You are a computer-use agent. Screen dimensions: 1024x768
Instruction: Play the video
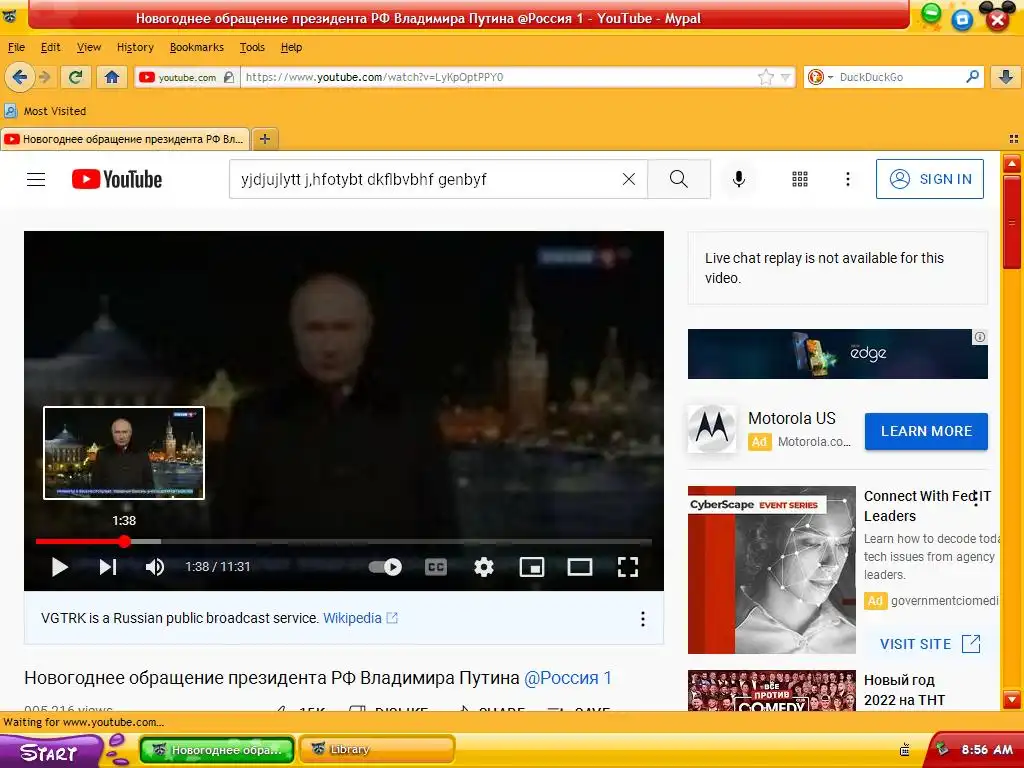tap(59, 567)
